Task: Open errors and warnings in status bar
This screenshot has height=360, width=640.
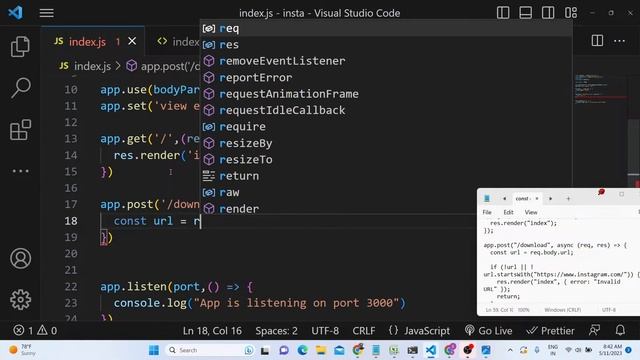Action: [35, 330]
